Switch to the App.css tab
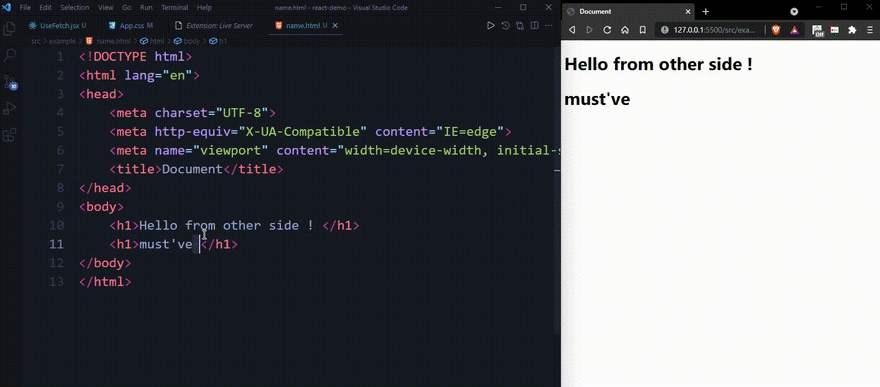The image size is (880, 387). tap(131, 25)
